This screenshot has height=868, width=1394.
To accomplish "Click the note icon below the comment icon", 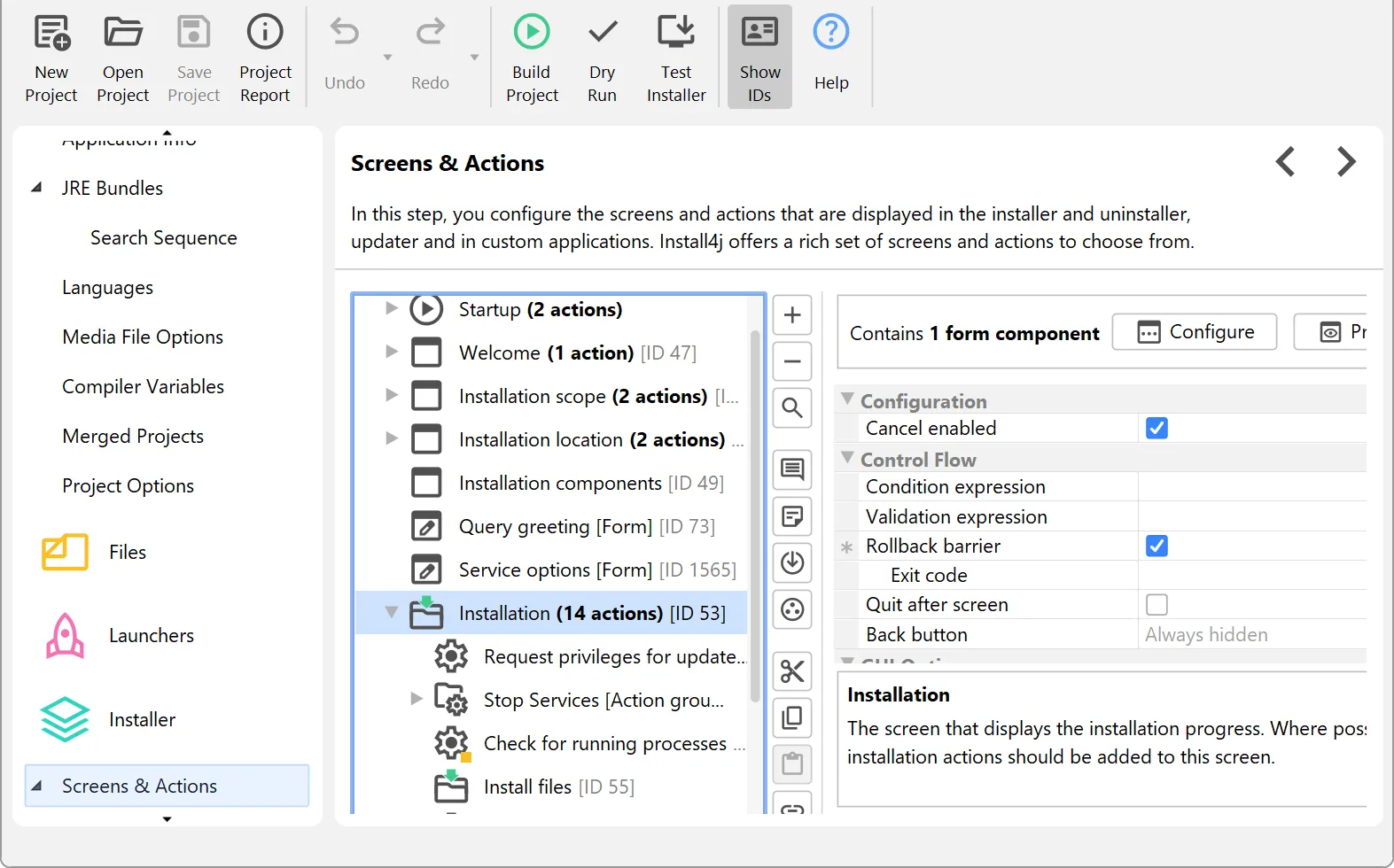I will (792, 515).
